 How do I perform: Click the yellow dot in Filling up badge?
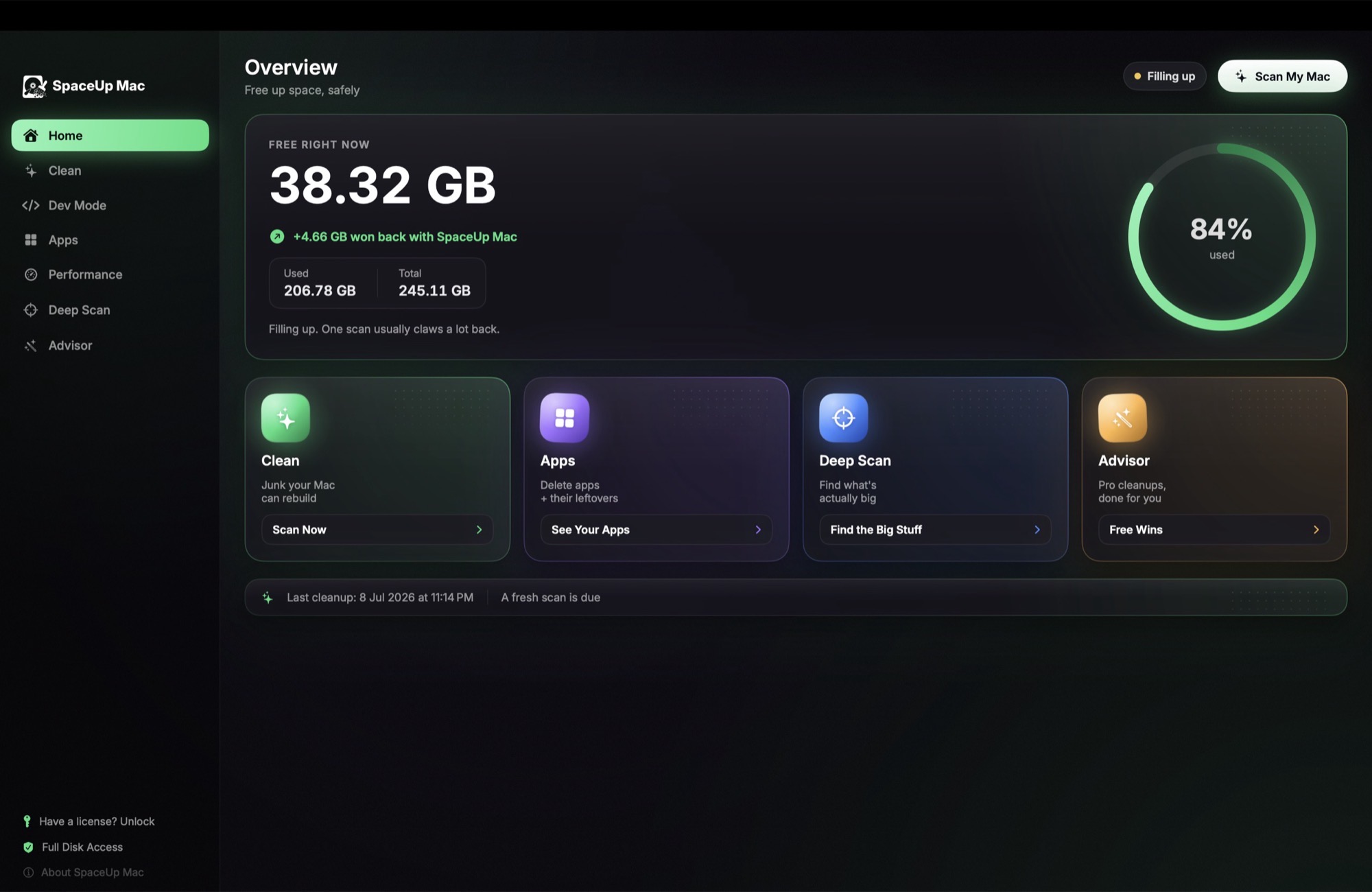[x=1137, y=76]
